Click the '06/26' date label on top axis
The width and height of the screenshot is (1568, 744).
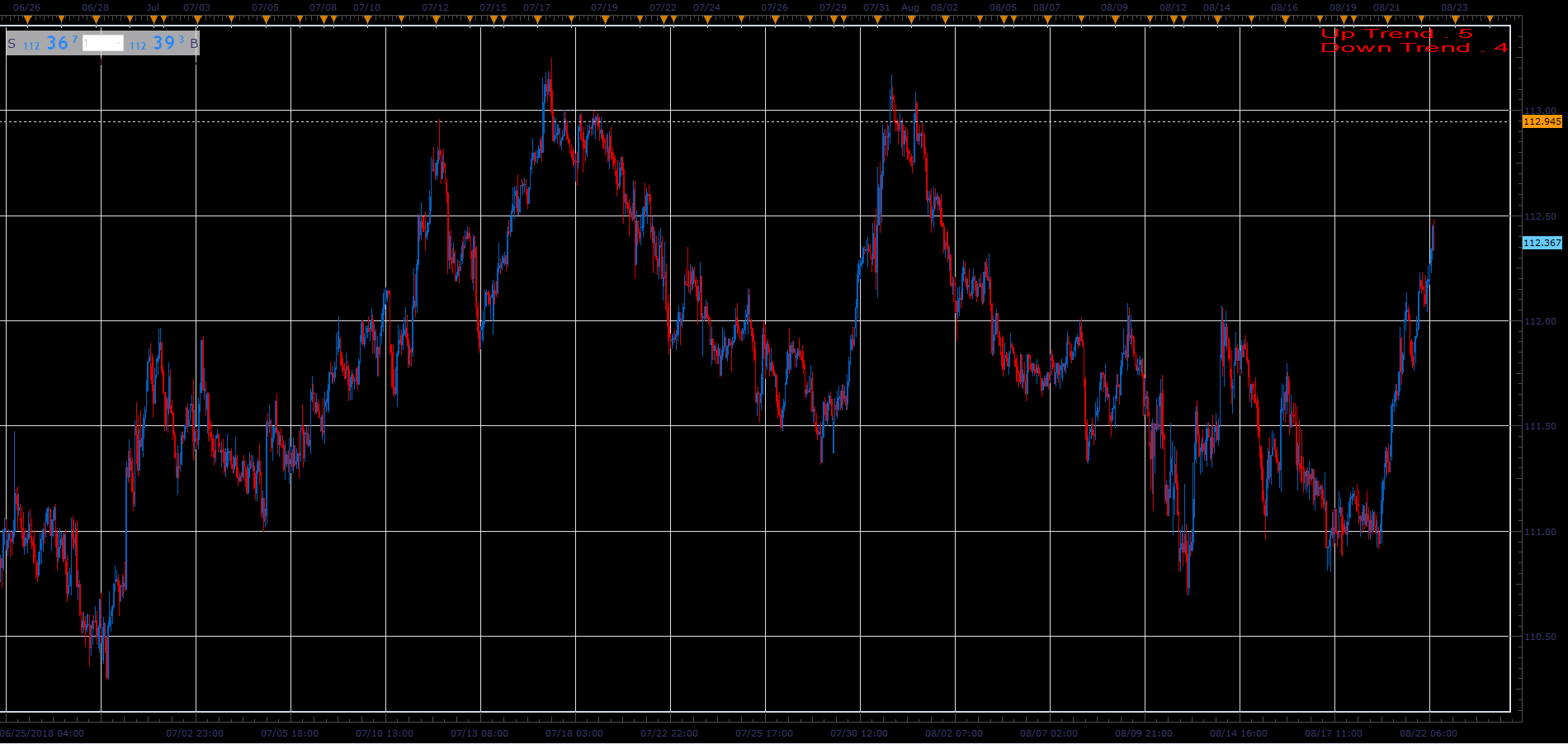pos(26,7)
